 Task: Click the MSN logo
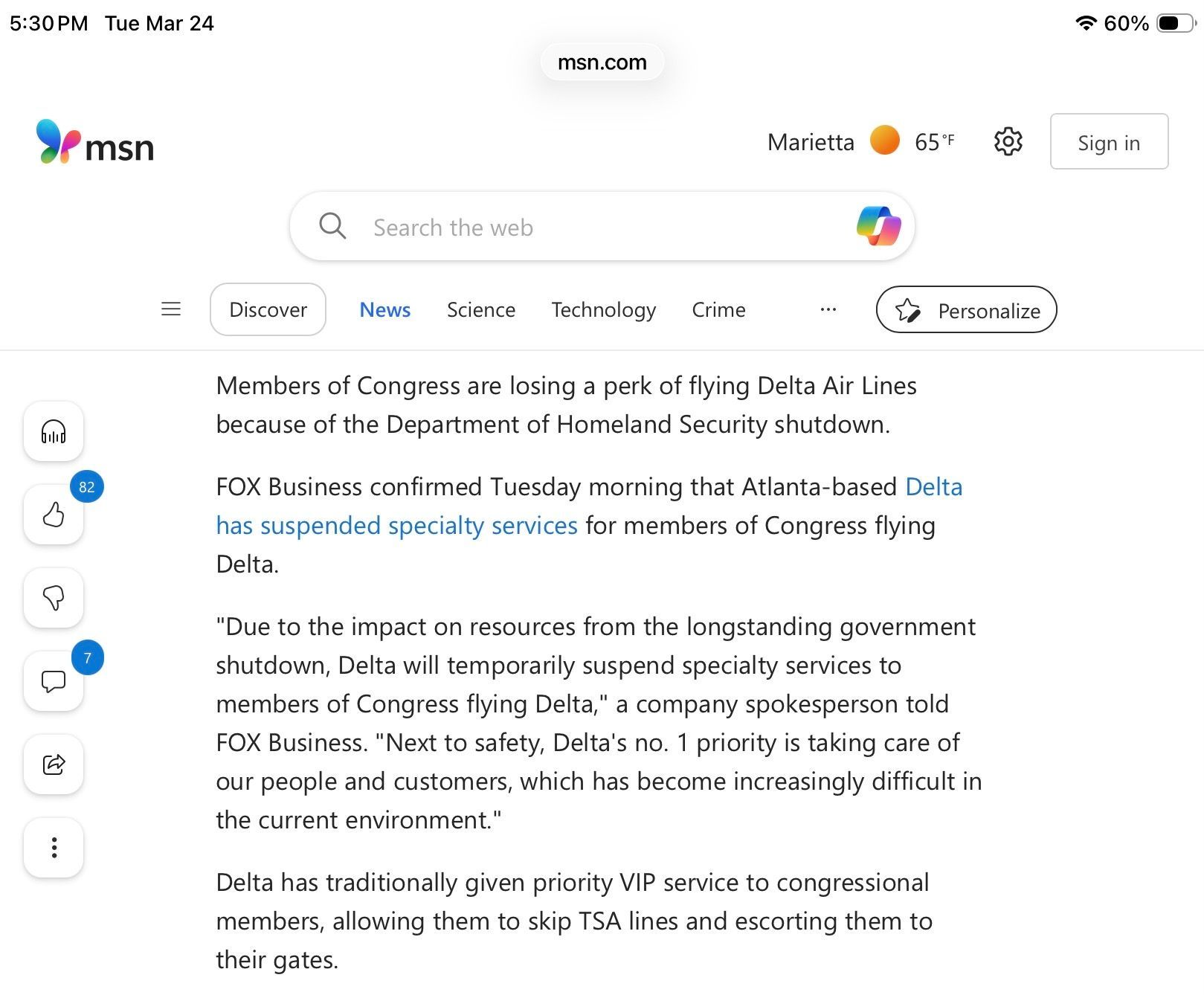click(95, 142)
